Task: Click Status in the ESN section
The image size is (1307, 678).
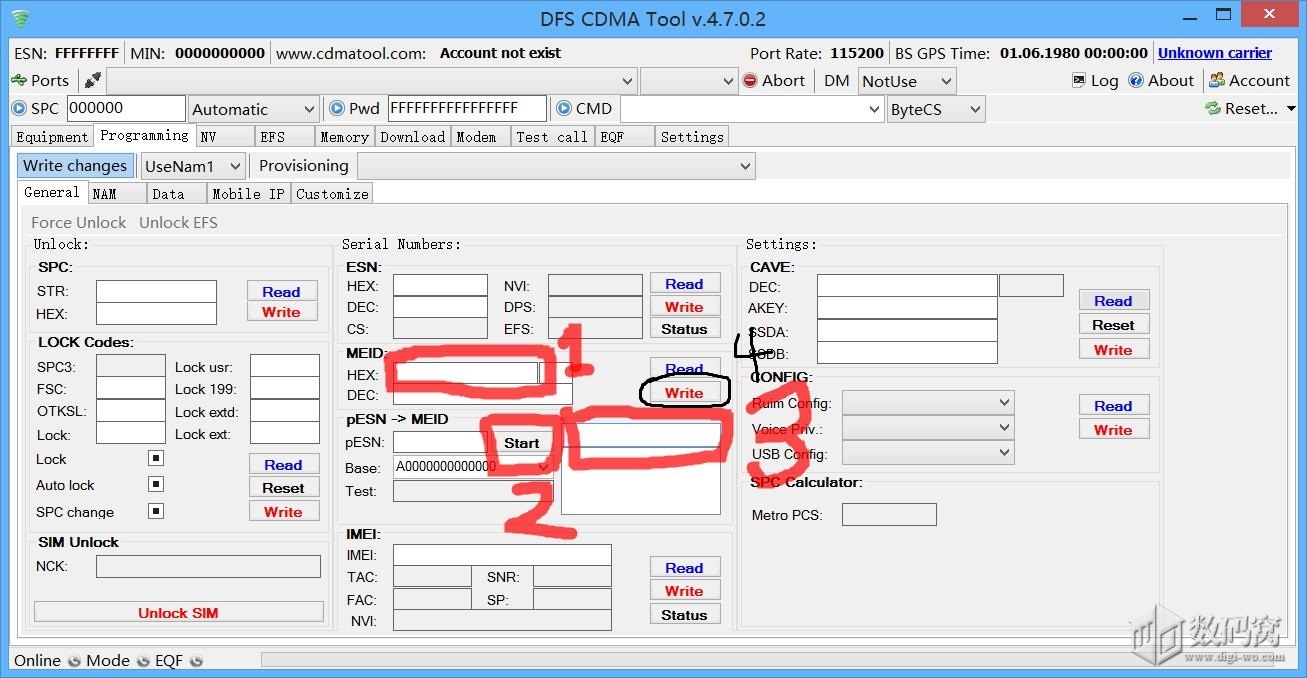Action: click(x=685, y=329)
